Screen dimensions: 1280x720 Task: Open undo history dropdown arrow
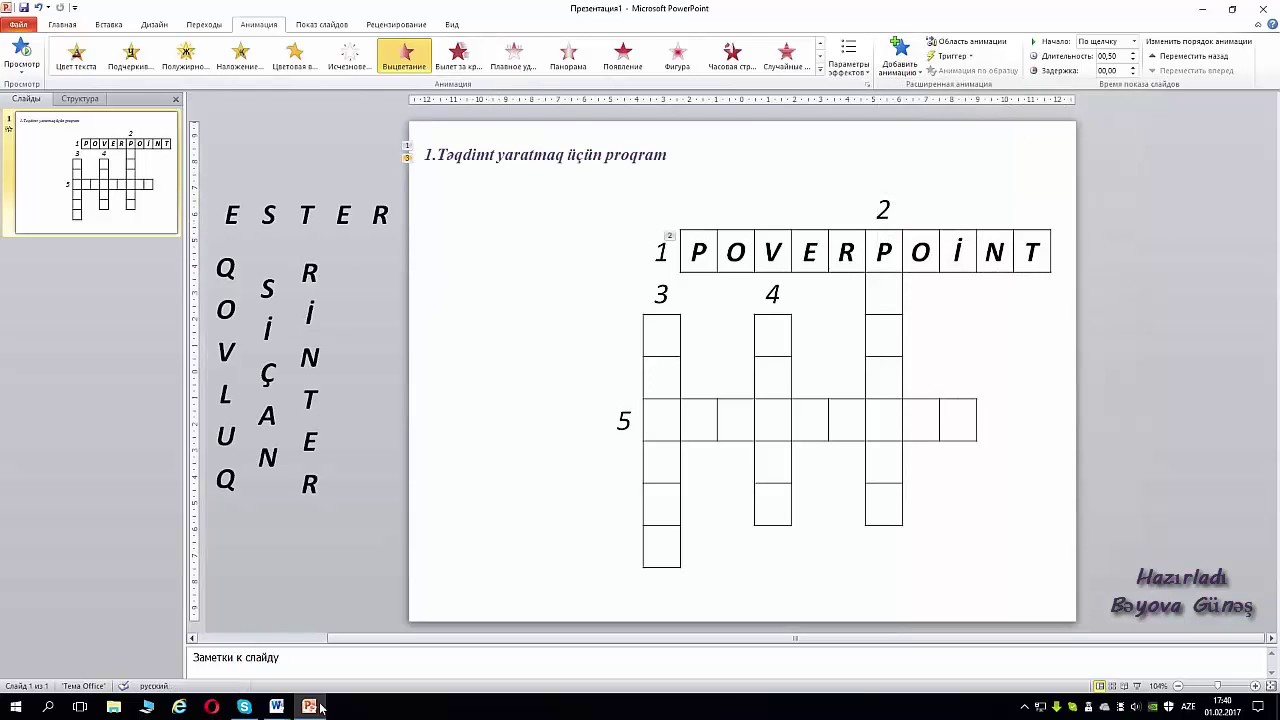(x=48, y=8)
